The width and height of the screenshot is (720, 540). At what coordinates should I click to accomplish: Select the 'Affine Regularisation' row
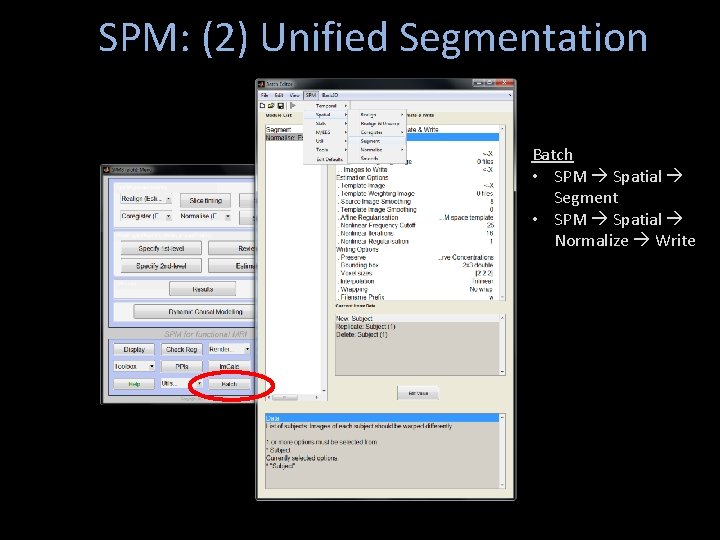point(416,218)
